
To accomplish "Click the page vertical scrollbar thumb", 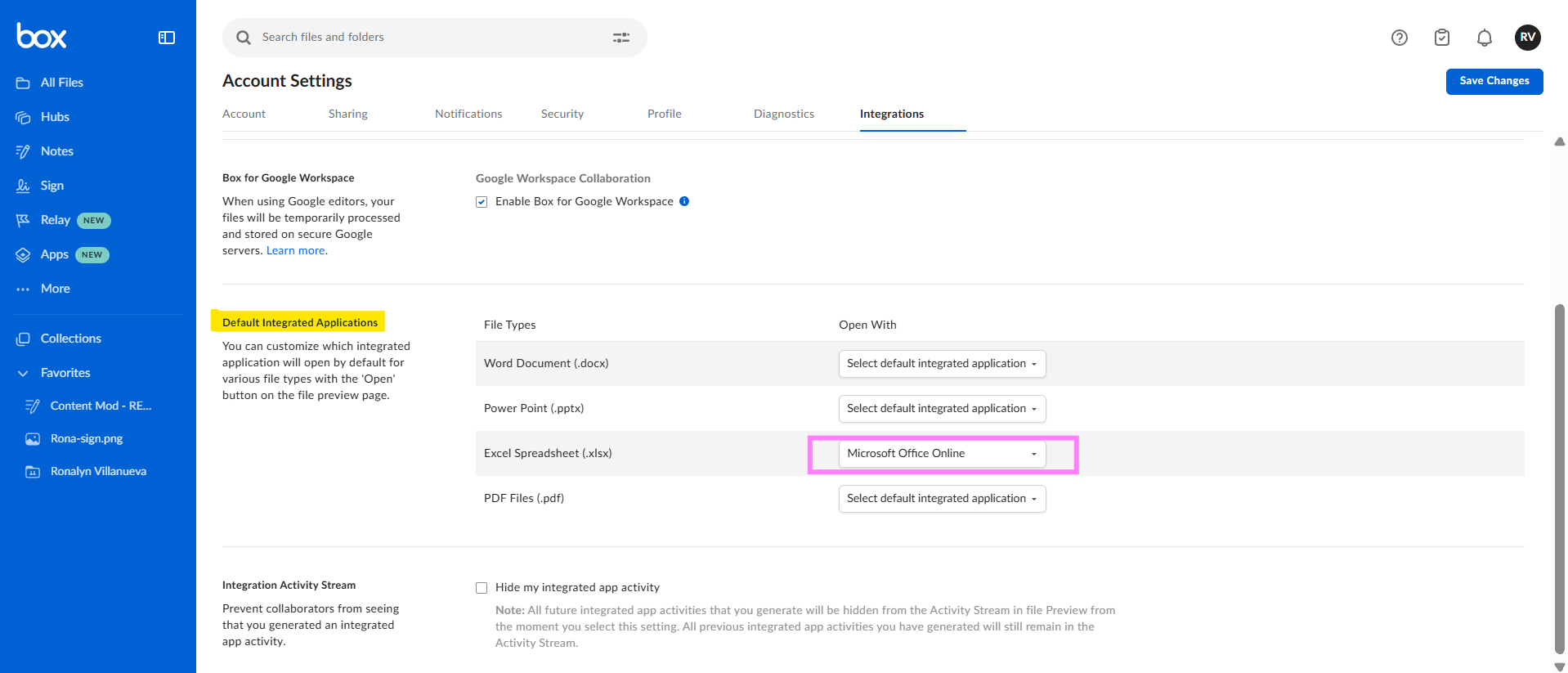I will 1559,478.
